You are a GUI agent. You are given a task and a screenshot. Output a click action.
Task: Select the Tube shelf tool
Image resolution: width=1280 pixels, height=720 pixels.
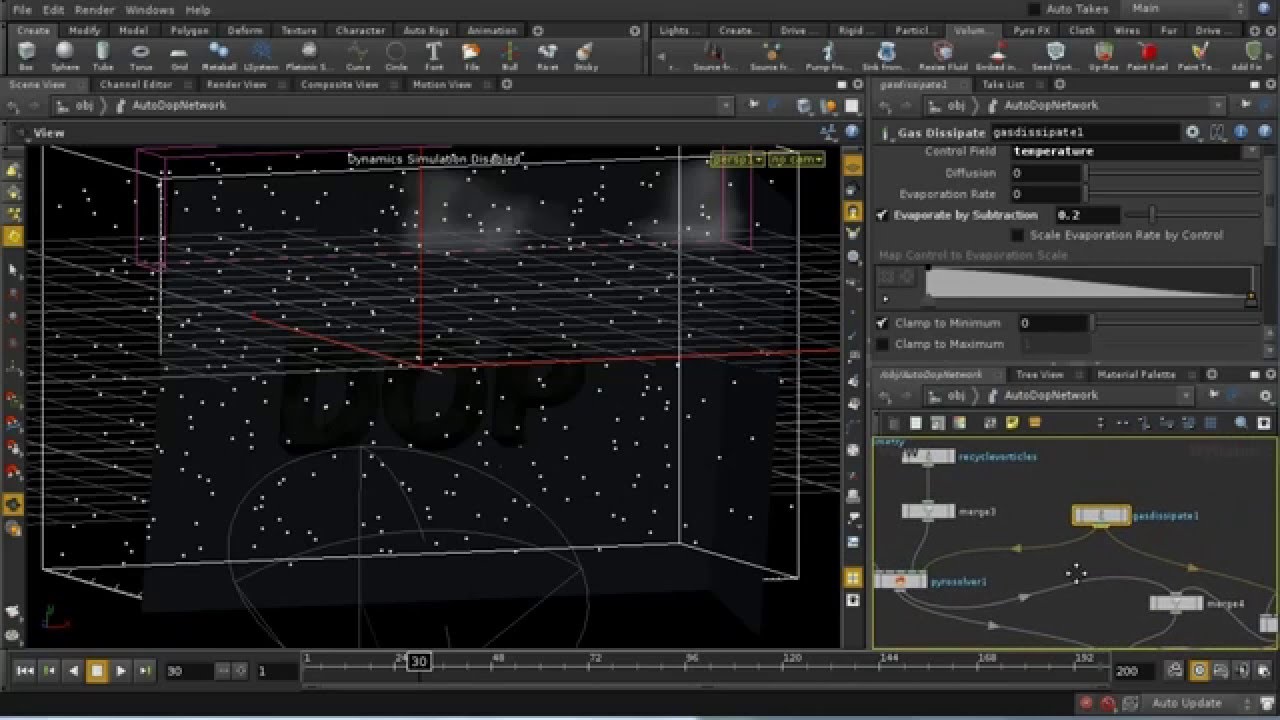tap(103, 55)
